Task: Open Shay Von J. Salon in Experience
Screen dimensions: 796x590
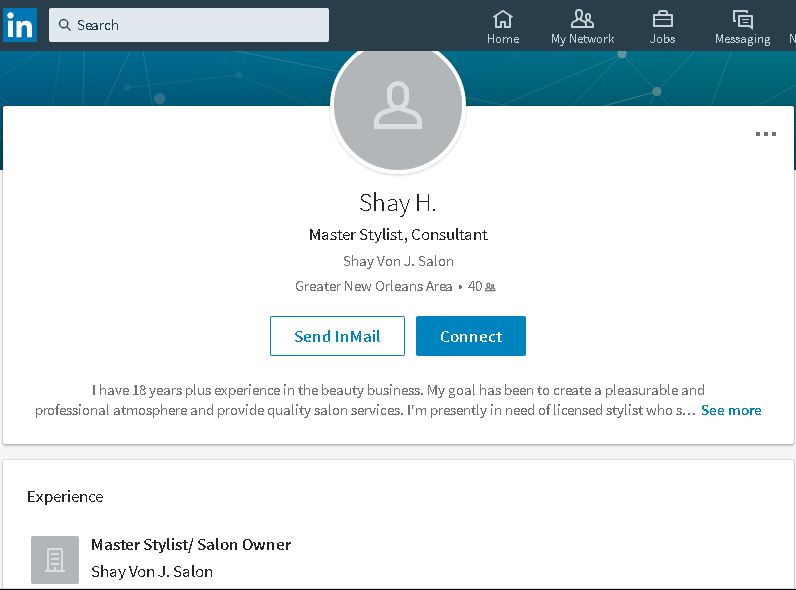Action: [152, 572]
